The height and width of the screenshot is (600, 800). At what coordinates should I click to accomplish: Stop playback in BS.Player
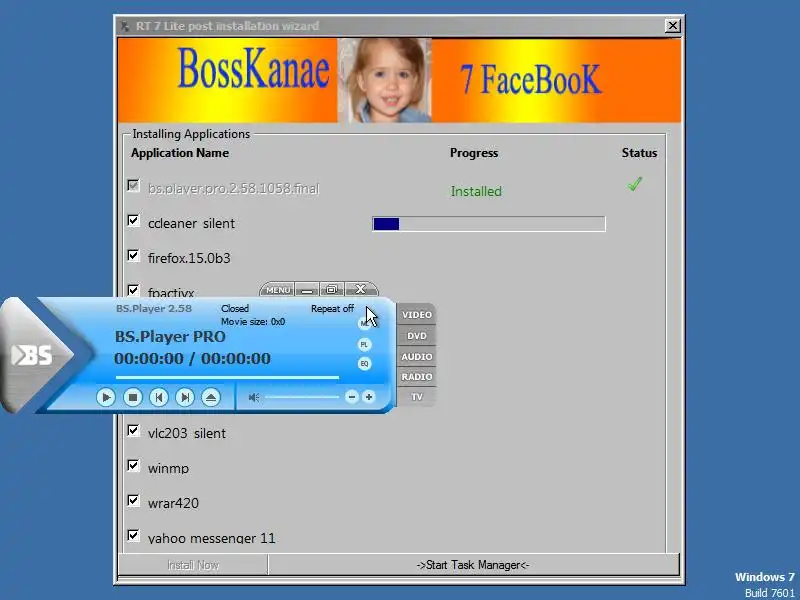coord(133,397)
